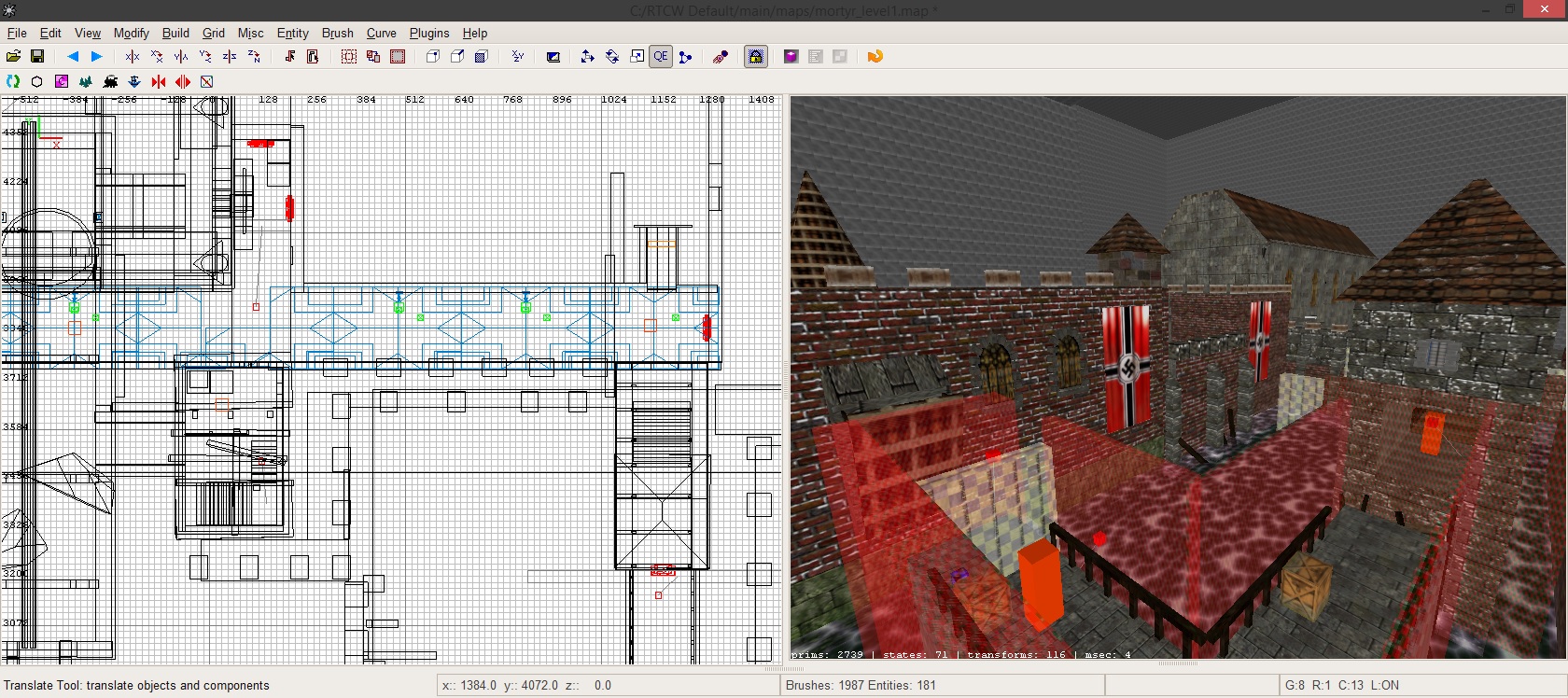This screenshot has height=698, width=1568.
Task: Click the hexagon polygon builder icon
Action: (x=37, y=81)
